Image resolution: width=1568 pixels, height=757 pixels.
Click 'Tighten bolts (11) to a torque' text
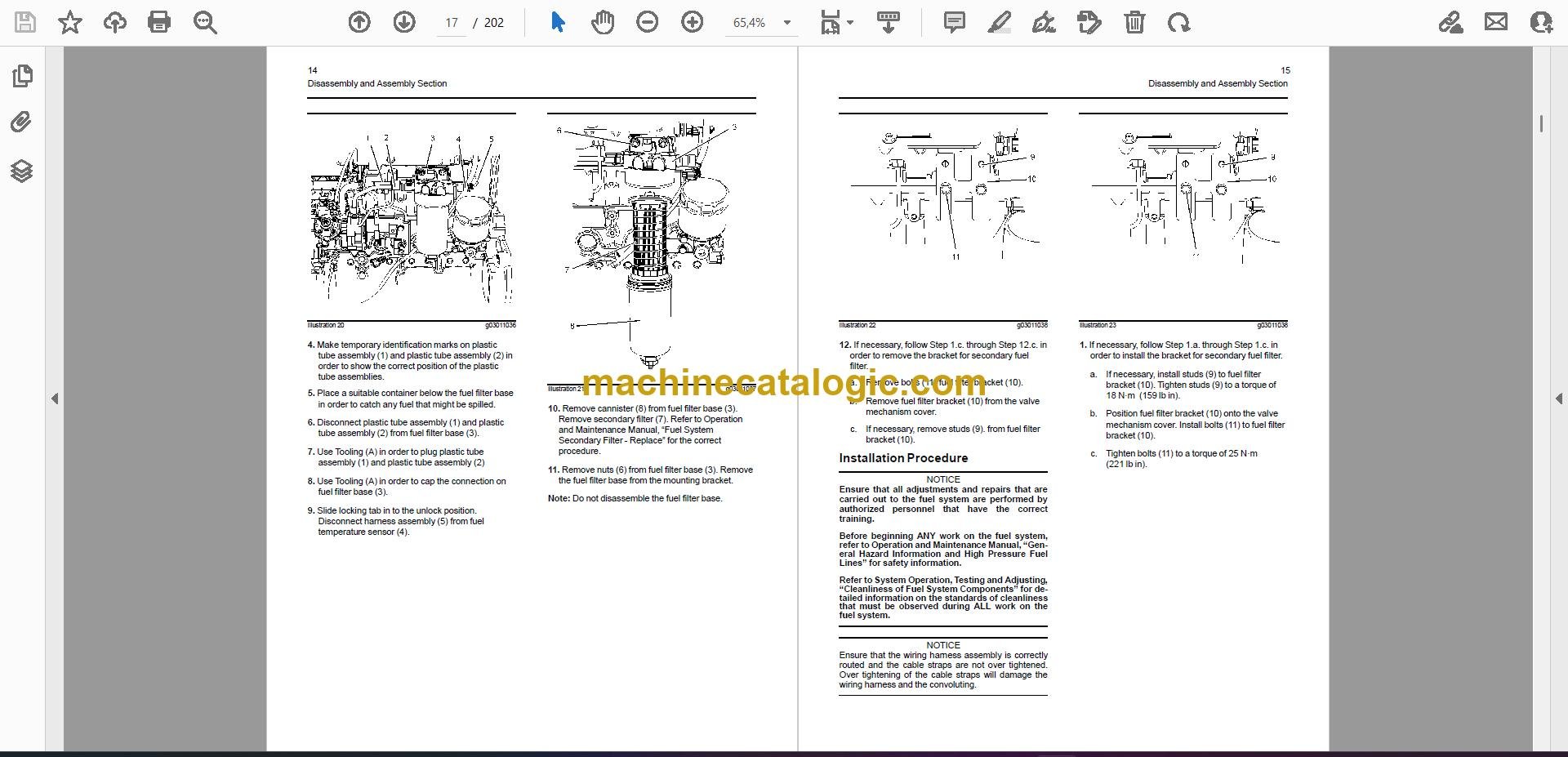pyautogui.click(x=1181, y=459)
